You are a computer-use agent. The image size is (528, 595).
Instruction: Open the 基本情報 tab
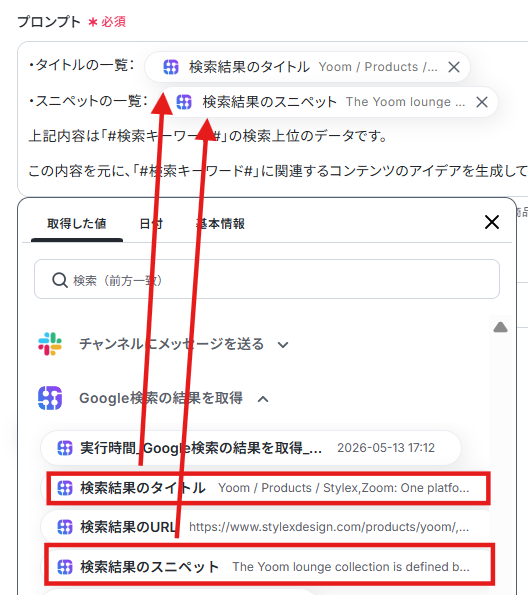tap(221, 224)
